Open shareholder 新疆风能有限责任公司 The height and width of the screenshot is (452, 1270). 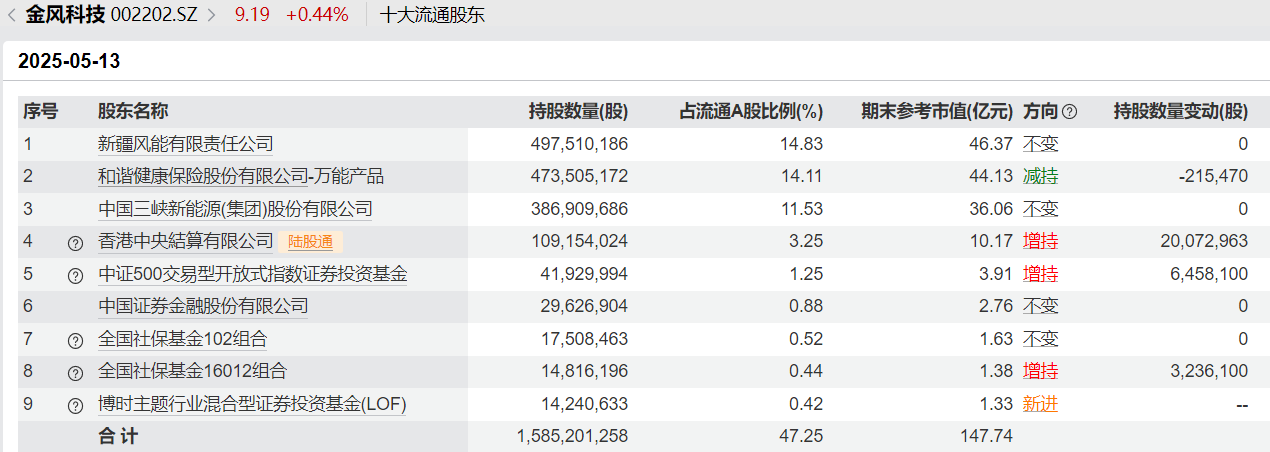click(x=185, y=144)
